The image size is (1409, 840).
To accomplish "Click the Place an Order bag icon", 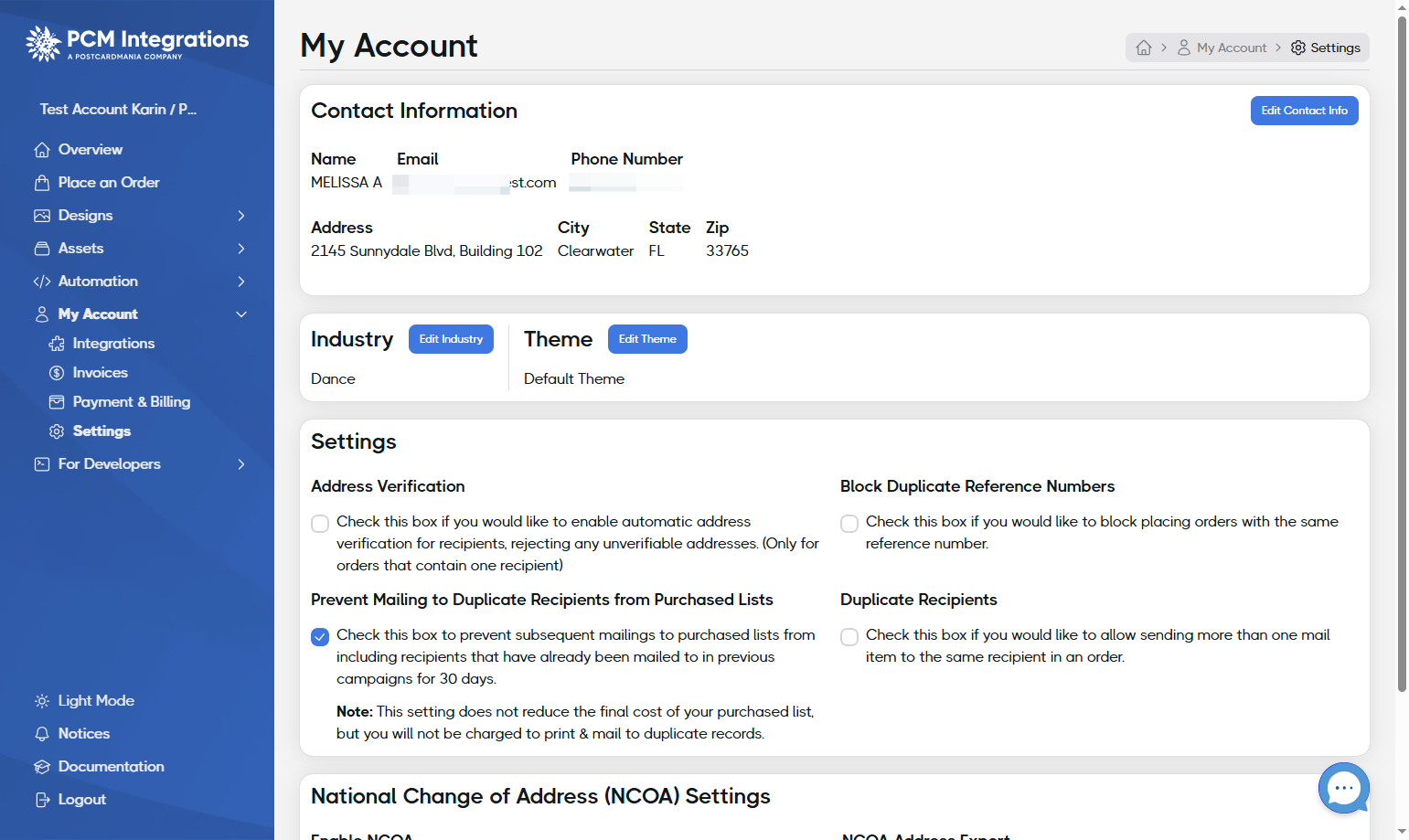I will [42, 183].
